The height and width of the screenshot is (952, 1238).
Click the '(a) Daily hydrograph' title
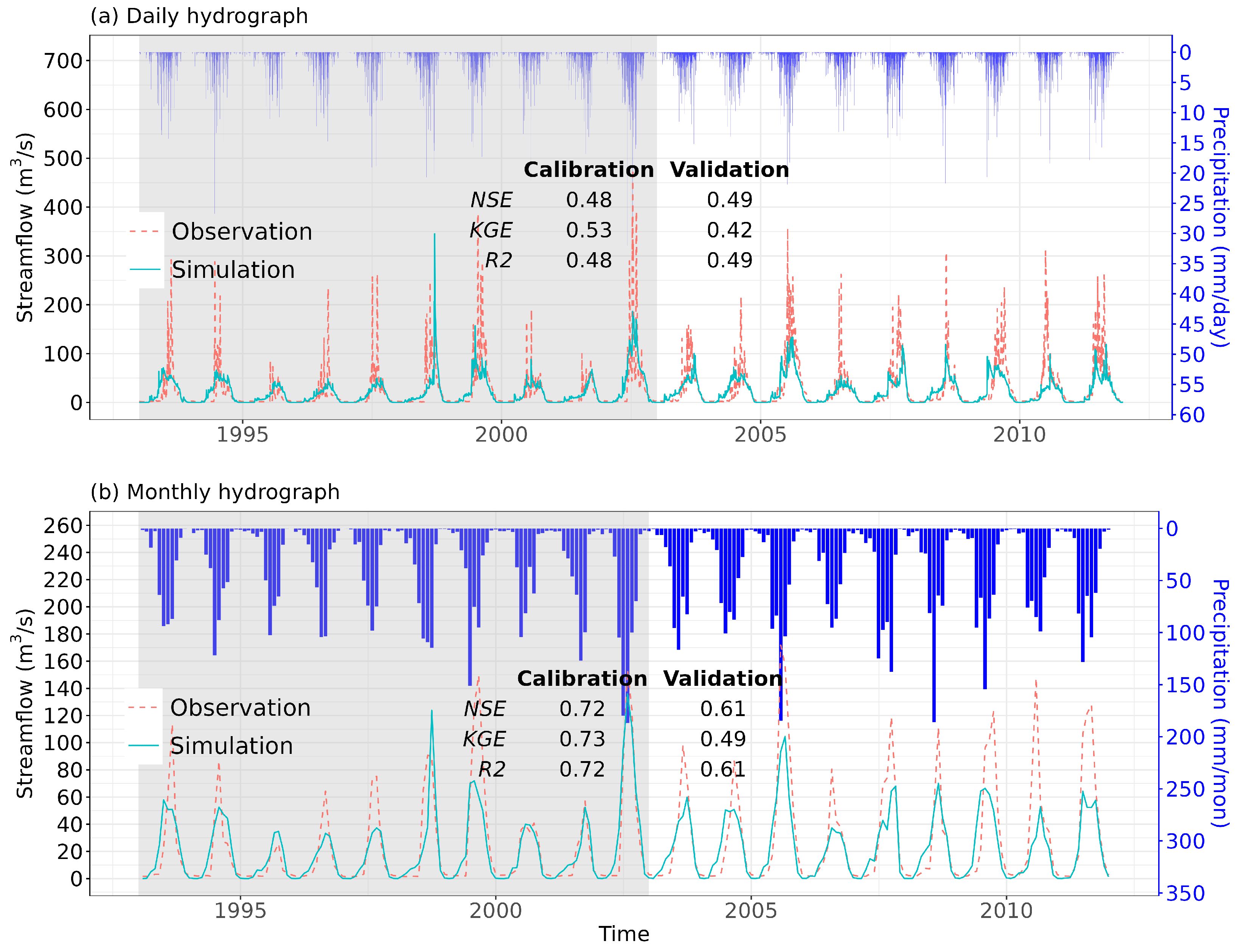point(199,16)
